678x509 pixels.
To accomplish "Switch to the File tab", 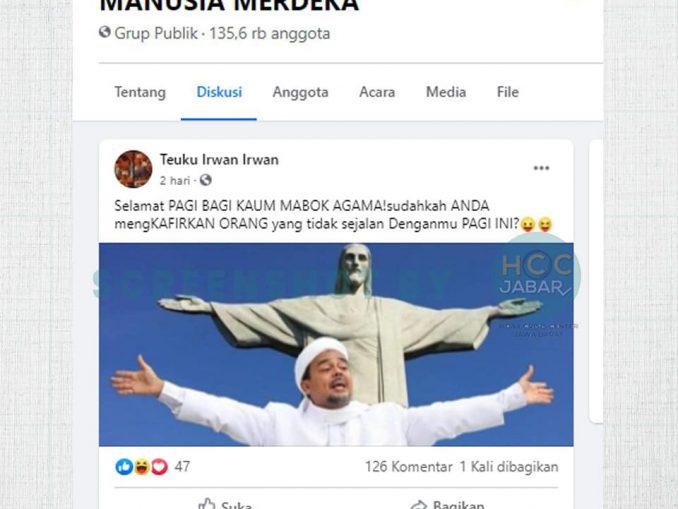I will pos(508,92).
